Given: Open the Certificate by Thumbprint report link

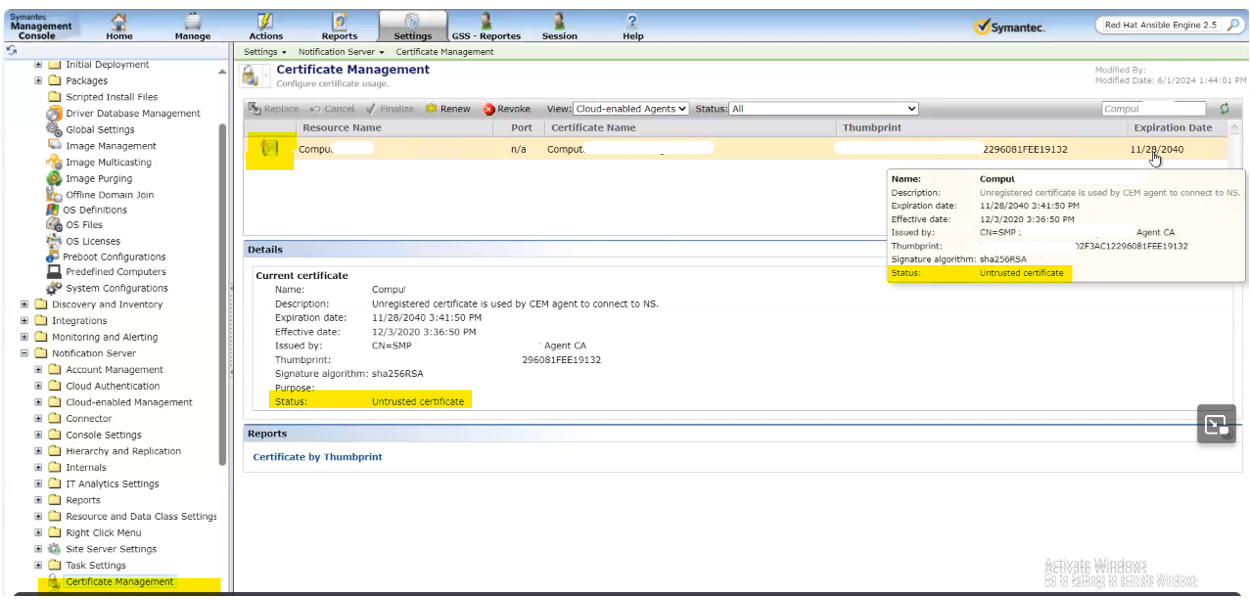Looking at the screenshot, I should 317,457.
